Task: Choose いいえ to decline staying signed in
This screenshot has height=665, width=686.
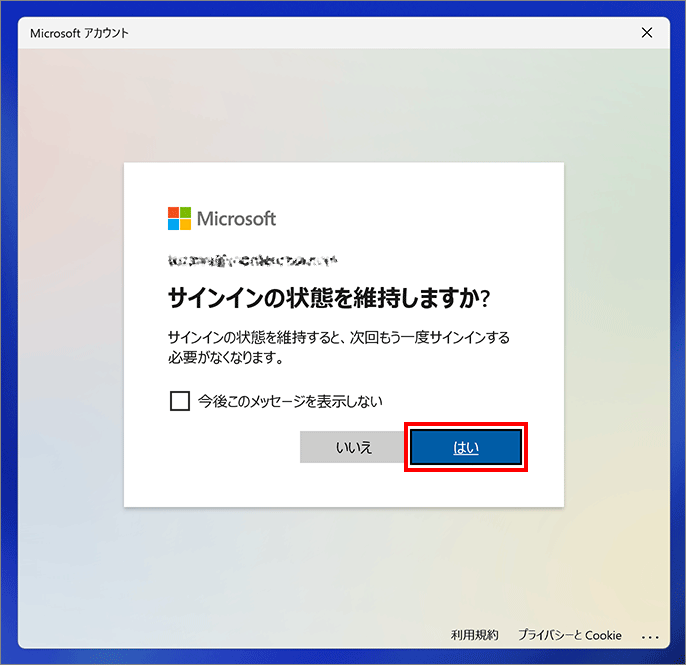Action: 353,447
